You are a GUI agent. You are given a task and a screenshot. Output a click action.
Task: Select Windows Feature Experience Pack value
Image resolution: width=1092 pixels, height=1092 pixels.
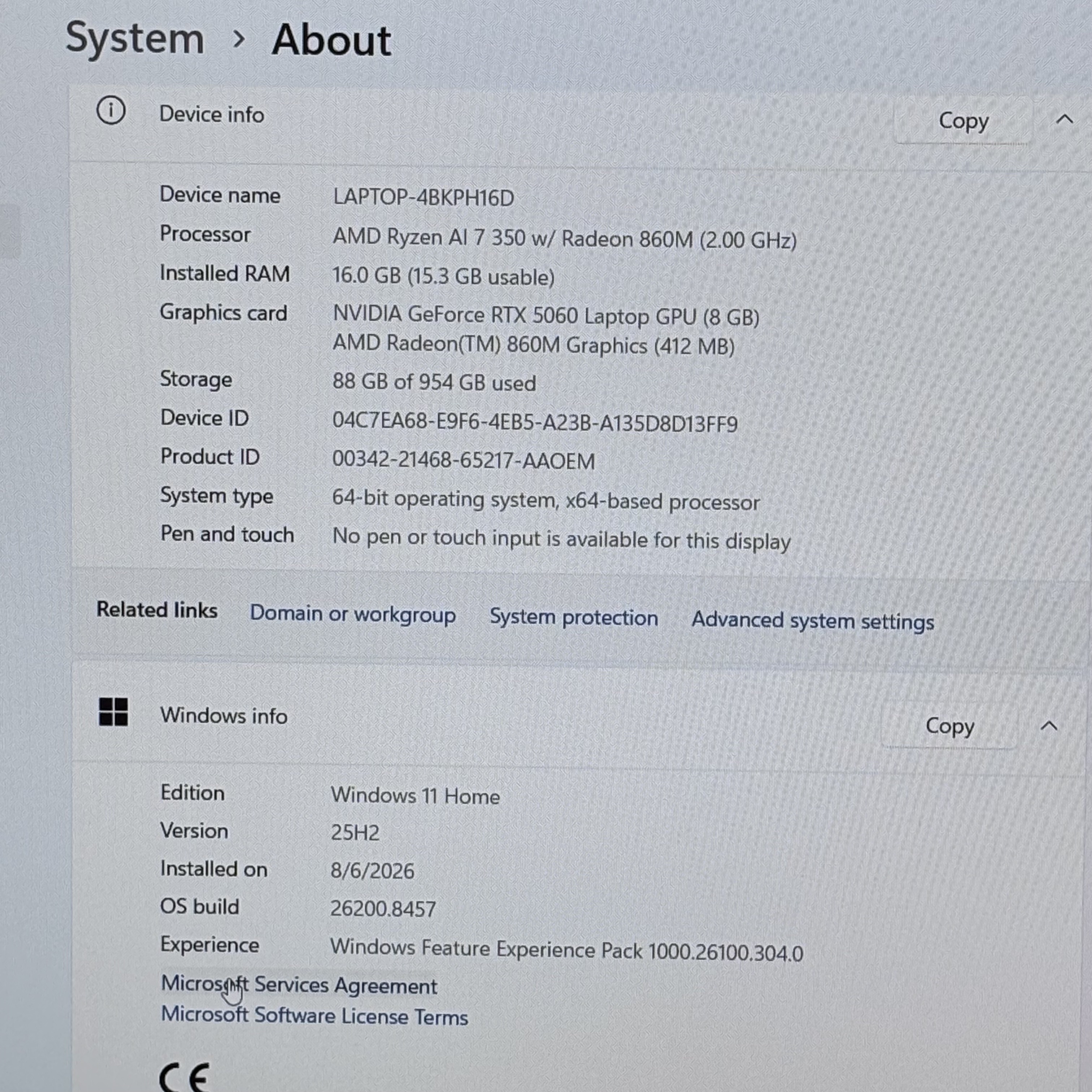[566, 951]
